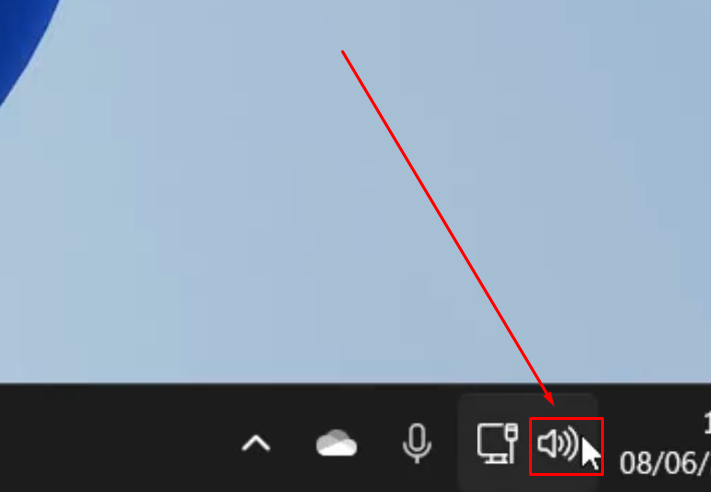711x492 pixels.
Task: Click the clock time above the date
Action: 707,424
